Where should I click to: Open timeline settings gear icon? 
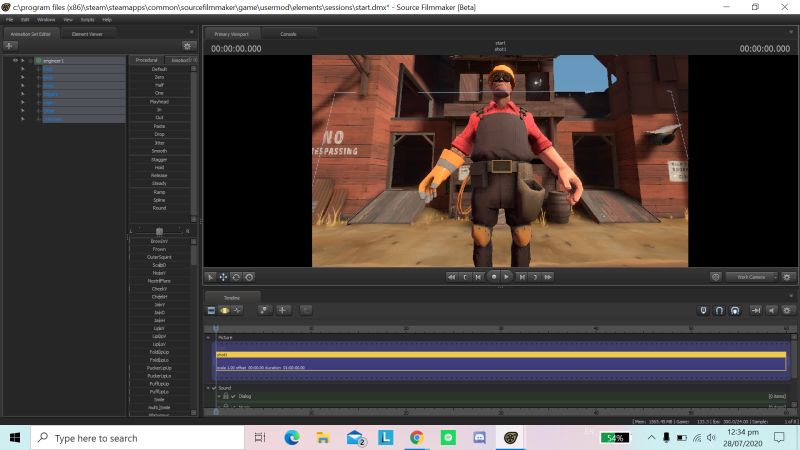point(787,310)
